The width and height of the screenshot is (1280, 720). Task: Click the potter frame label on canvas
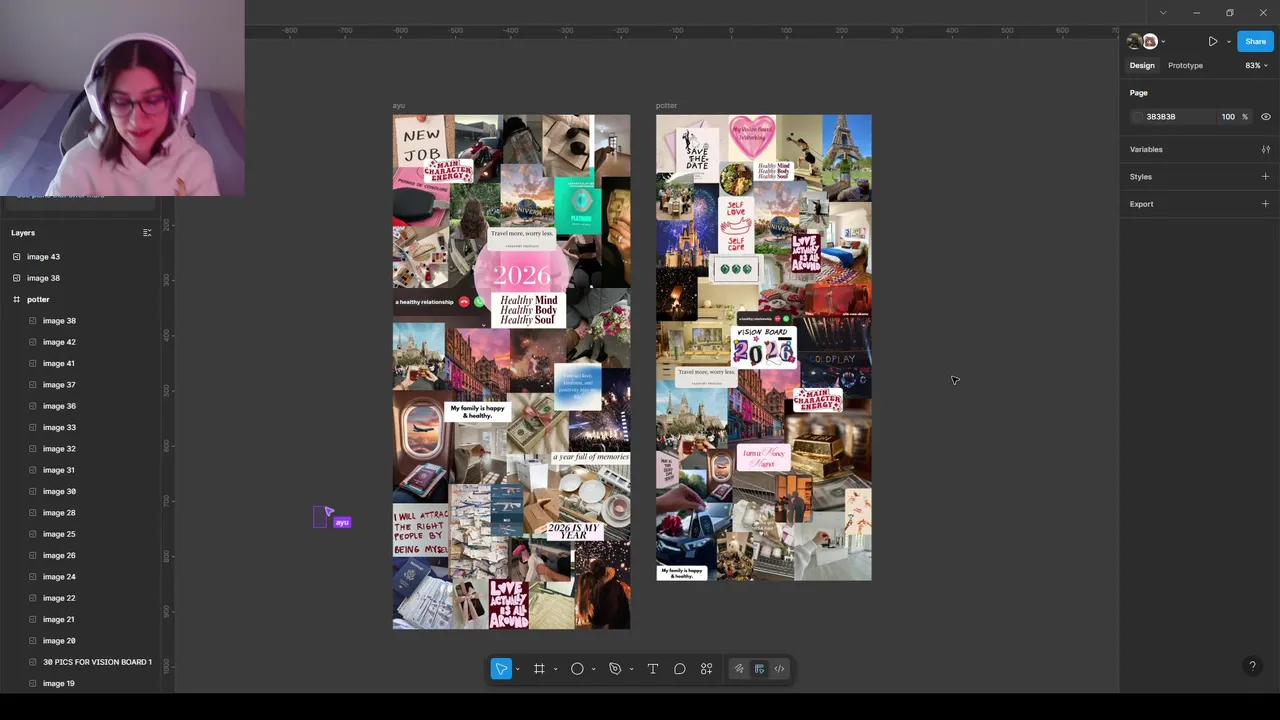666,106
